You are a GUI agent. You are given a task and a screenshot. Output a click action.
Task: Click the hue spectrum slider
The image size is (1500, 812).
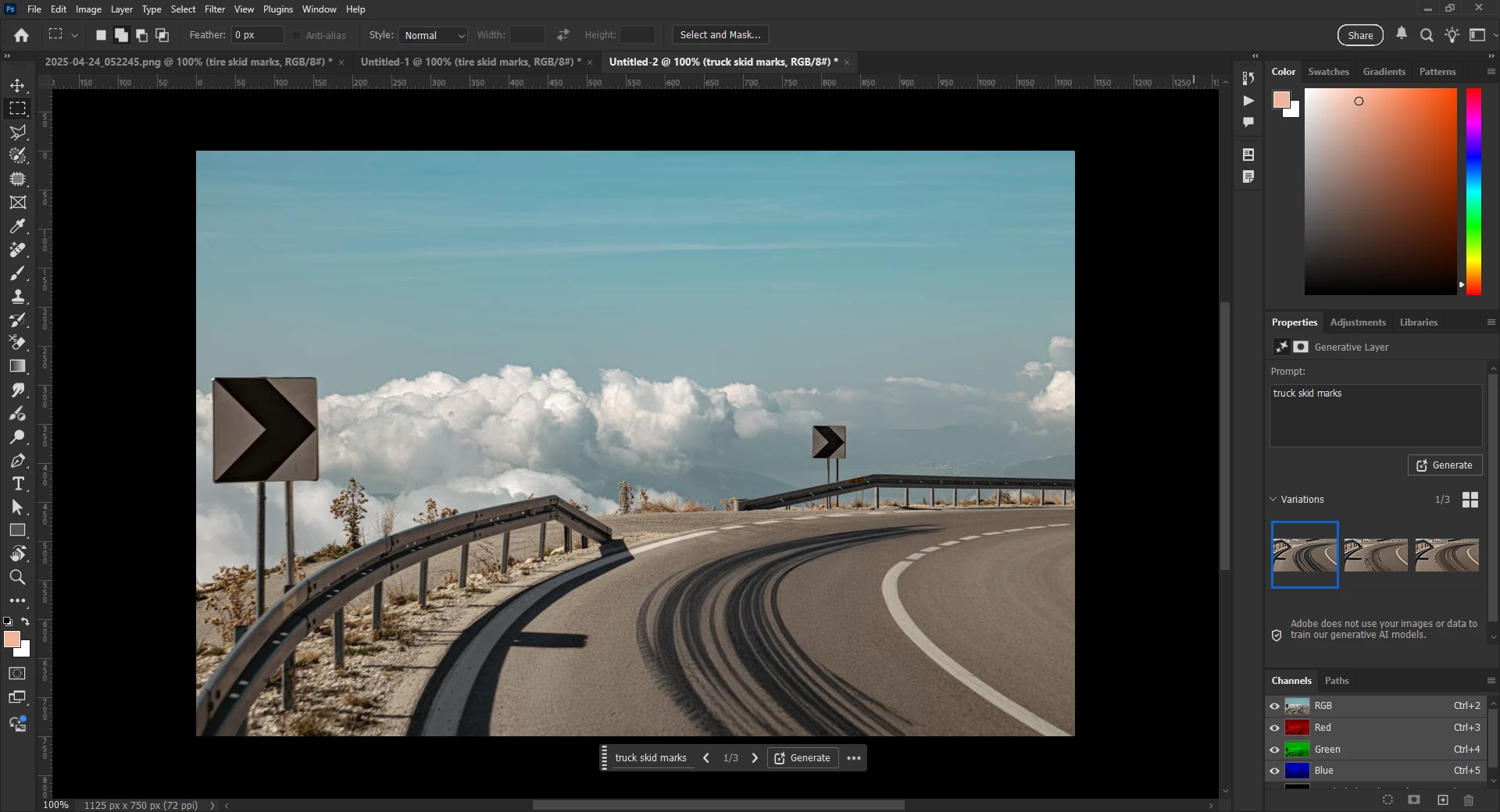(1473, 191)
